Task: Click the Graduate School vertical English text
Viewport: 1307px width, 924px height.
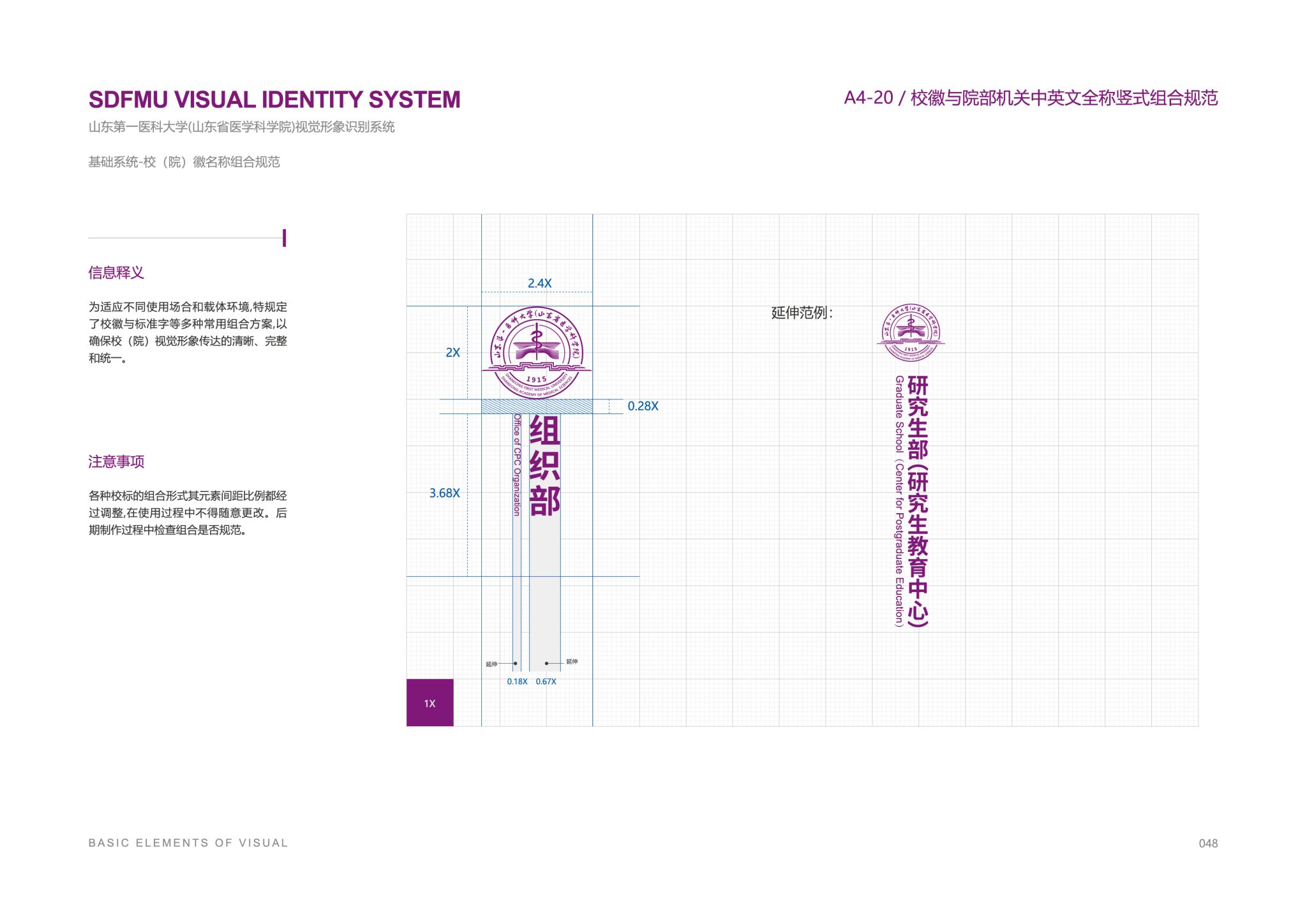Action: (x=899, y=501)
